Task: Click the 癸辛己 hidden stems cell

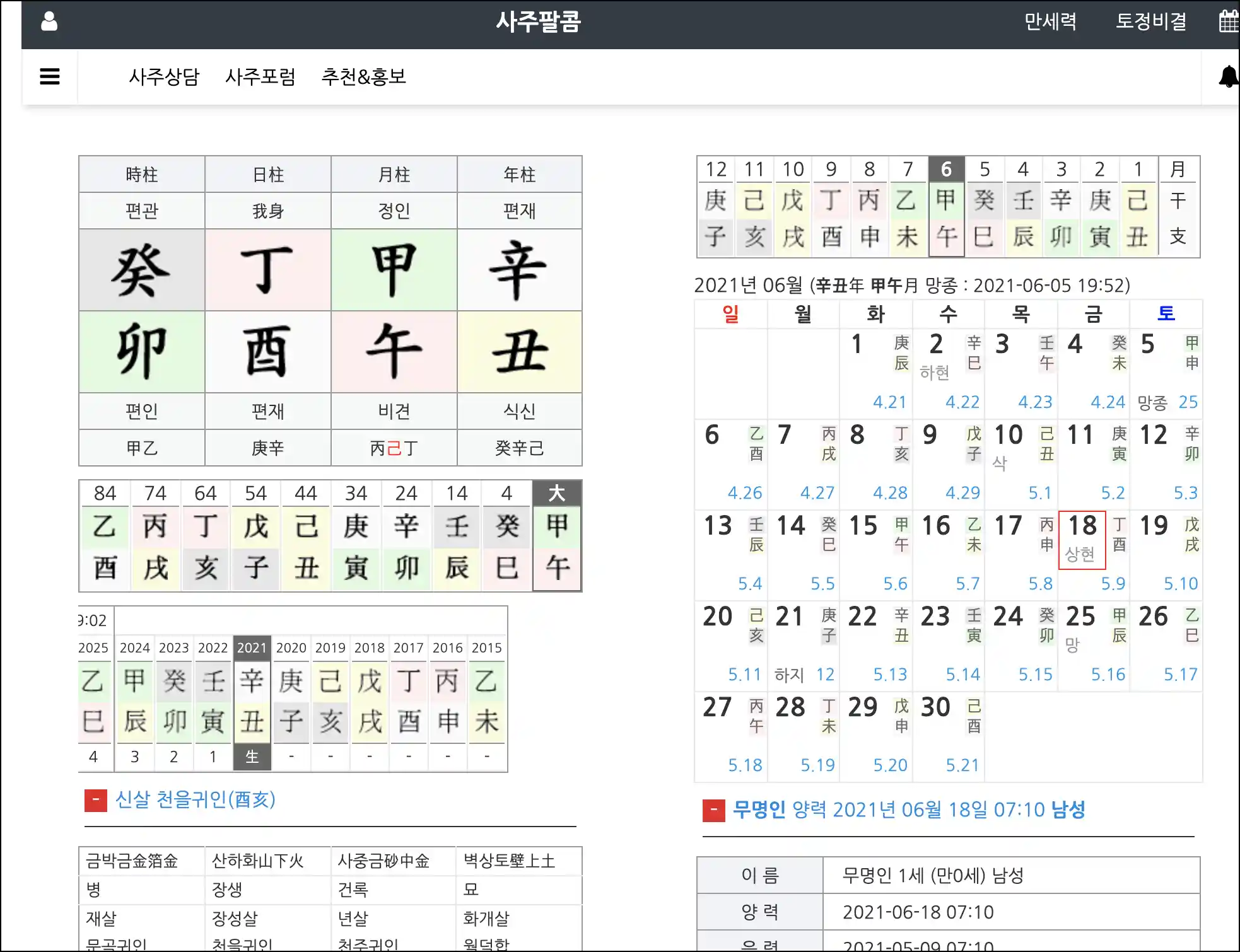Action: [x=519, y=448]
